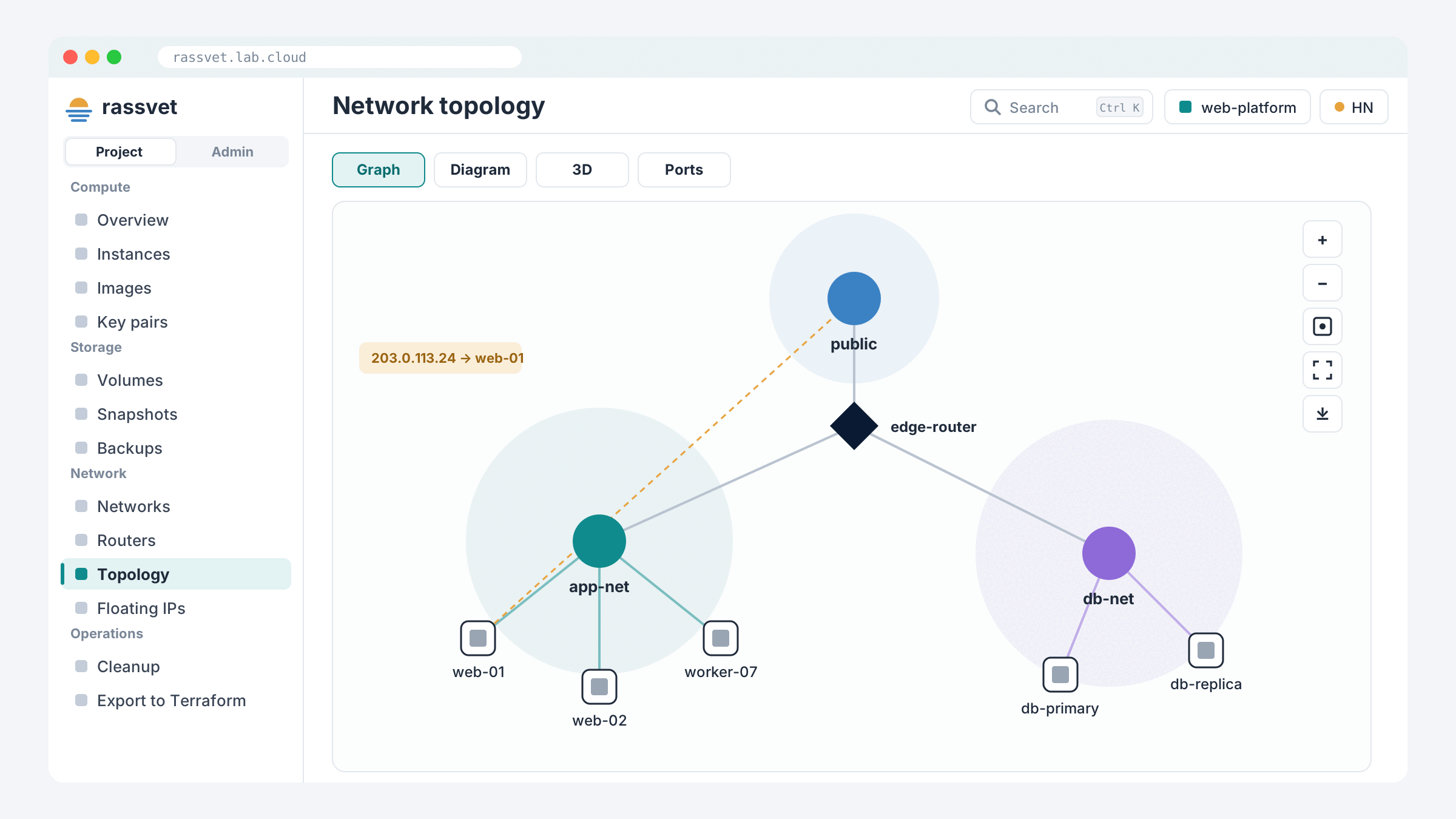Go to Volumes page
Screen dimensions: 1456x819
point(176,380)
